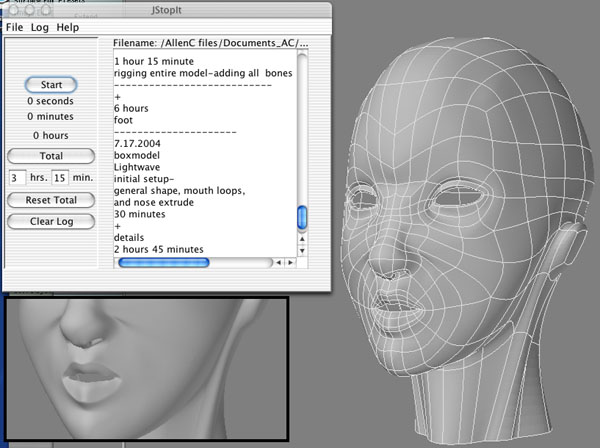Click the Filename path label in log

tap(211, 45)
